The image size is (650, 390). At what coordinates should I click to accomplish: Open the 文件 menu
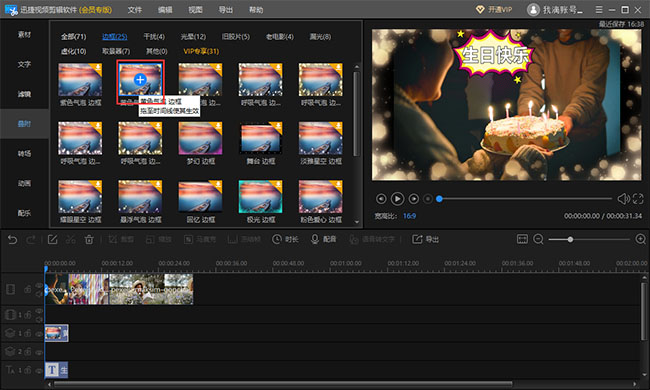(x=134, y=10)
